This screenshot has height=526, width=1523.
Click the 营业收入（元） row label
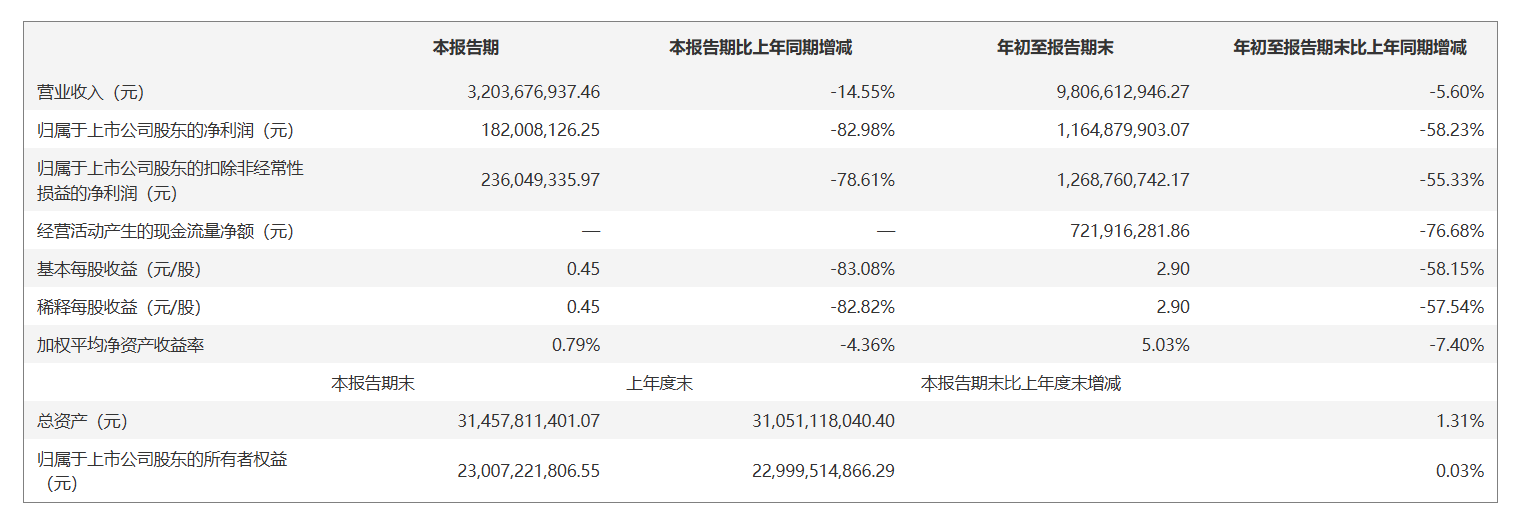[91, 92]
